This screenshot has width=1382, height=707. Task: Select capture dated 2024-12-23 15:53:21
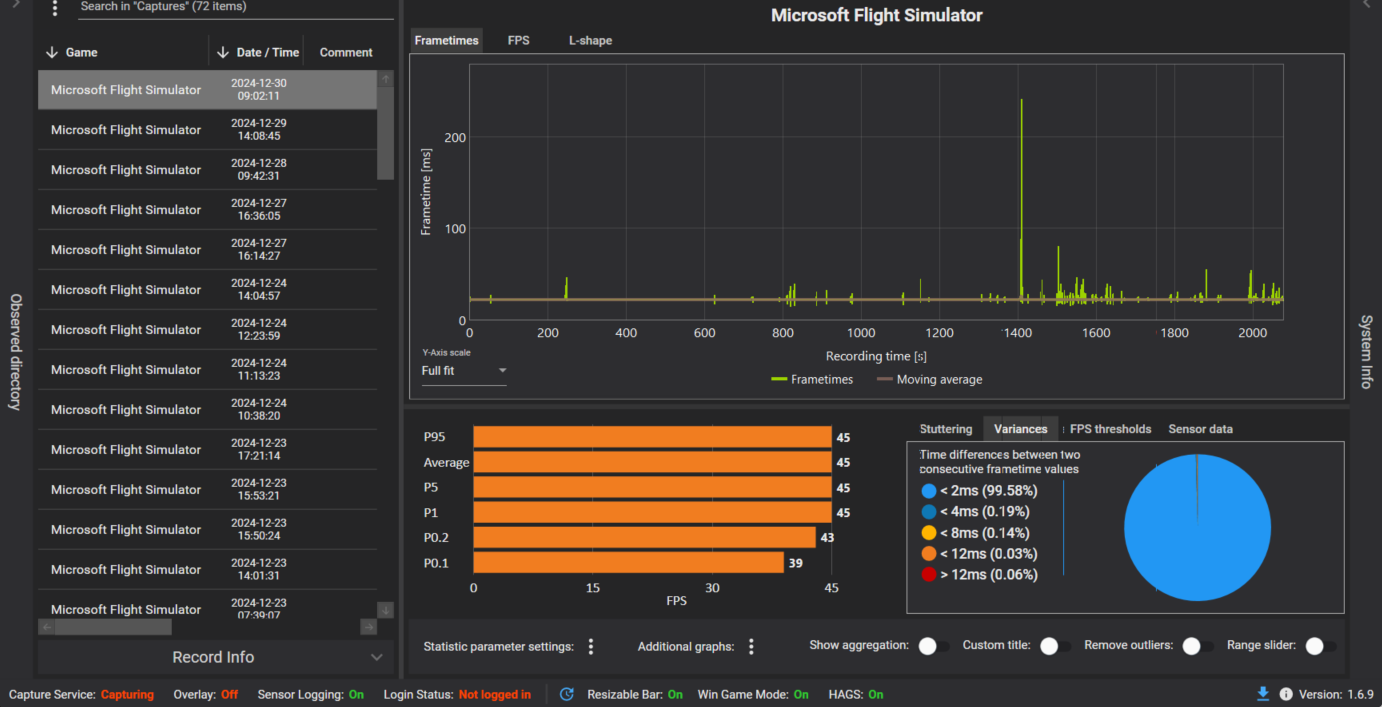pyautogui.click(x=208, y=490)
